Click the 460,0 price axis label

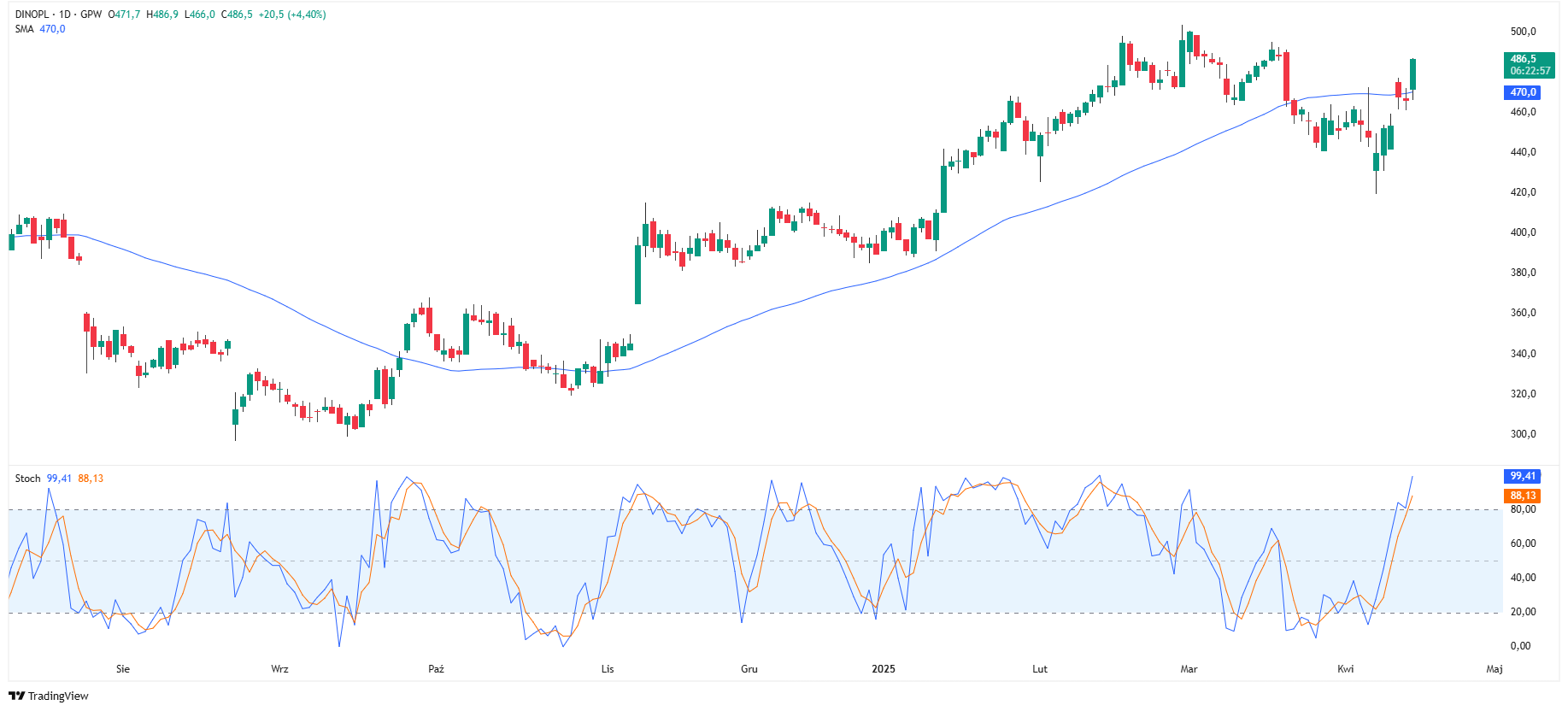coord(1523,112)
